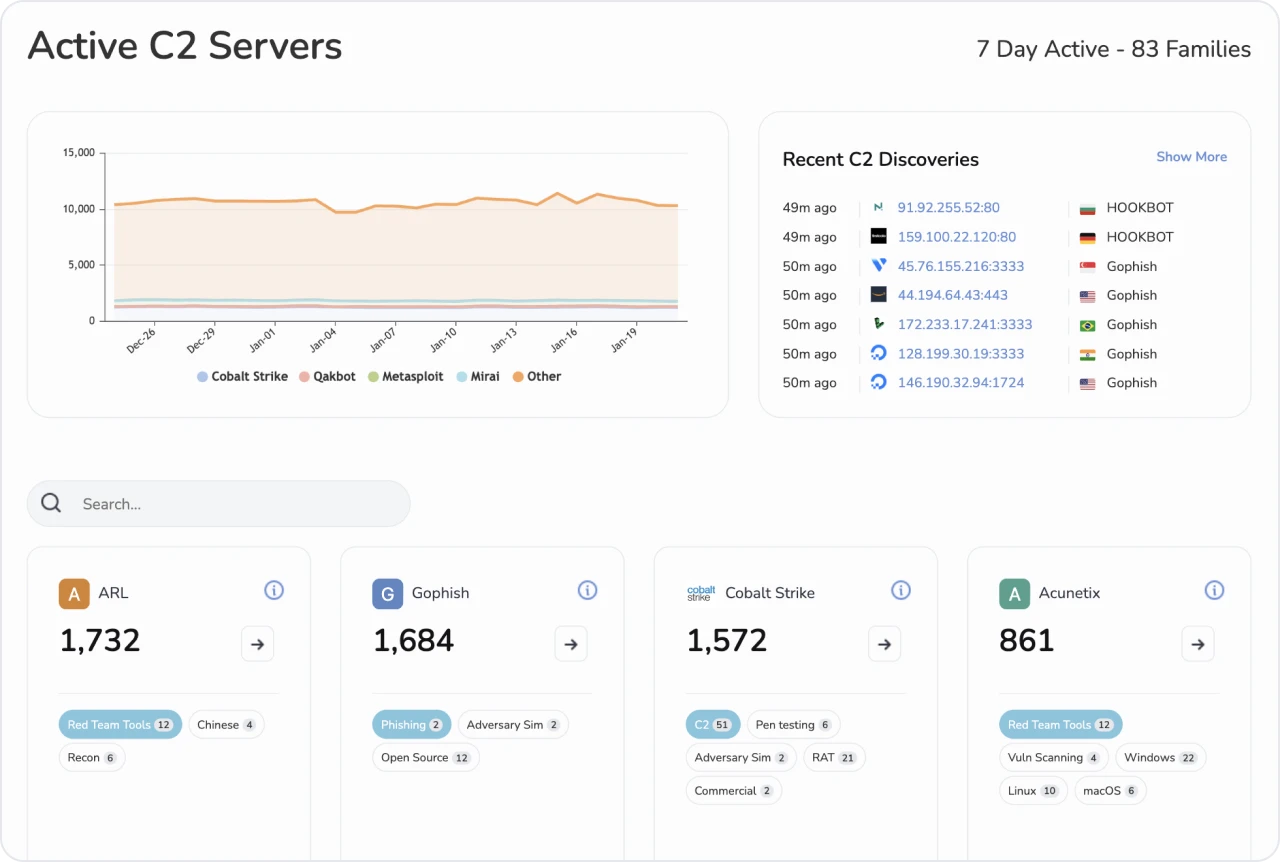Click DigitalOcean icon beside 128.199.30.19:3333
The width and height of the screenshot is (1280, 862).
point(878,353)
